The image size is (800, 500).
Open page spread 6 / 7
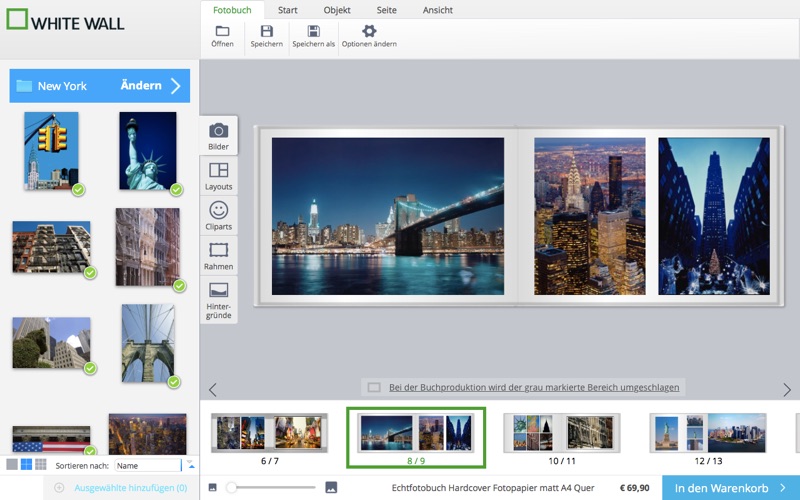(269, 434)
